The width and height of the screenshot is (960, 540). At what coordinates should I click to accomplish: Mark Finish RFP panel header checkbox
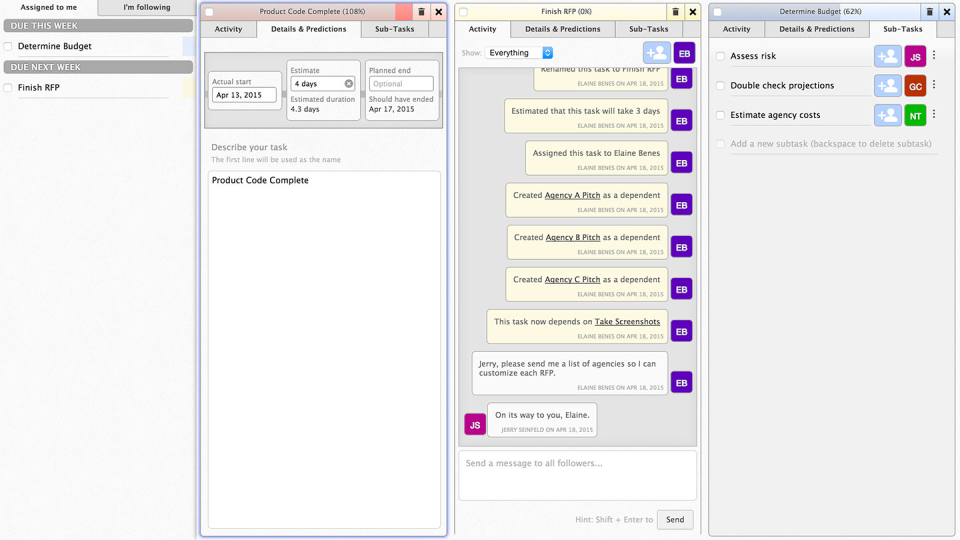[x=463, y=12]
